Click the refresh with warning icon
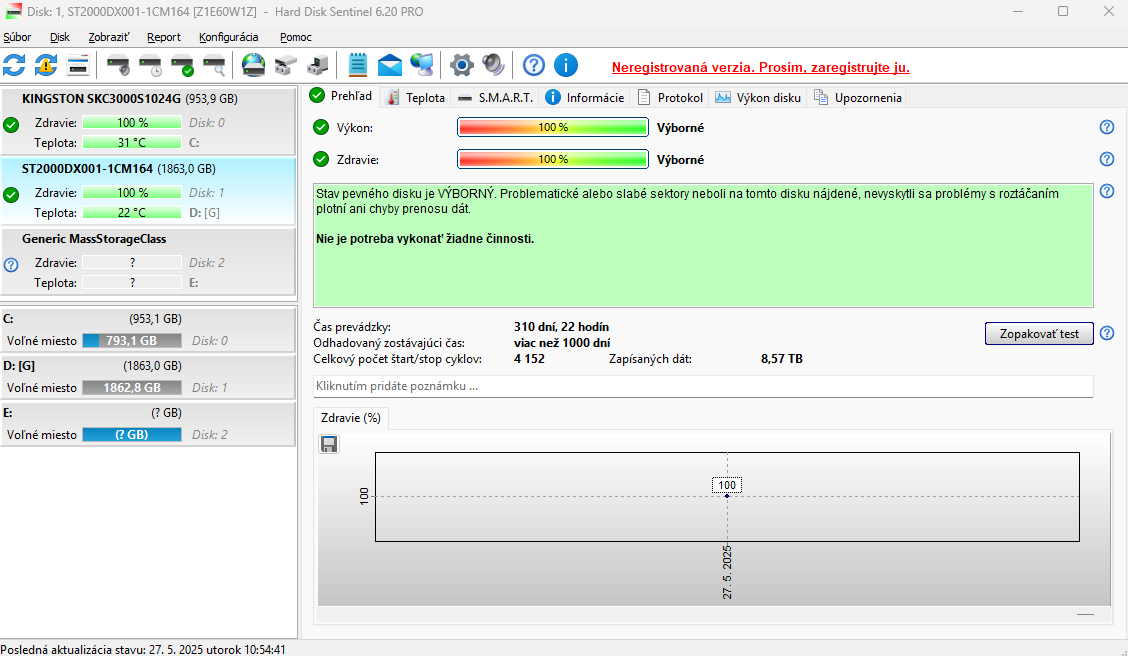 (x=46, y=65)
